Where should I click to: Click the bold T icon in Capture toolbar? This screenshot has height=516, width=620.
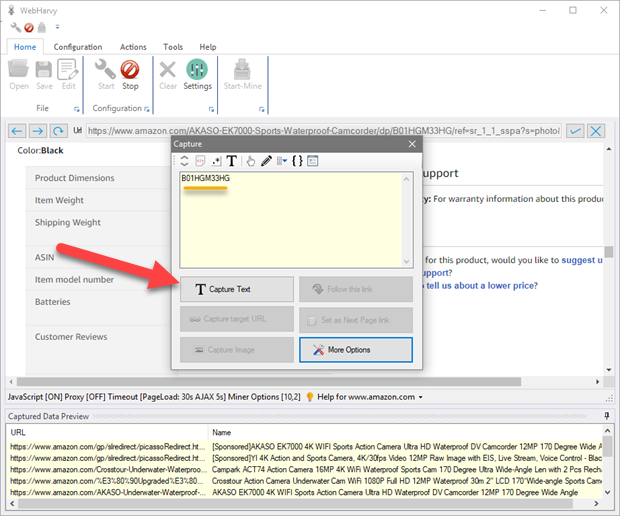(231, 160)
